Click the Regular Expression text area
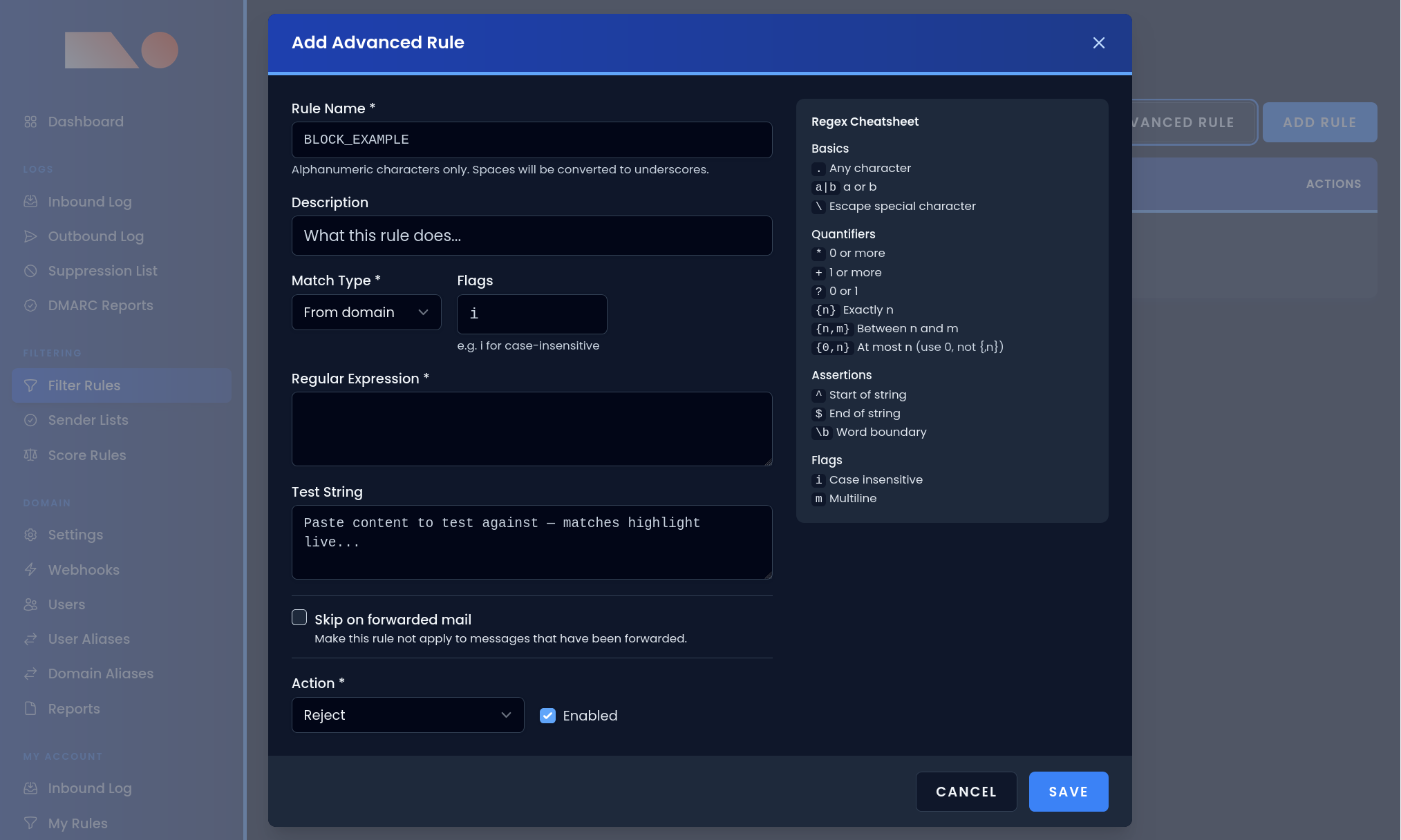Viewport: 1401px width, 840px height. [532, 429]
